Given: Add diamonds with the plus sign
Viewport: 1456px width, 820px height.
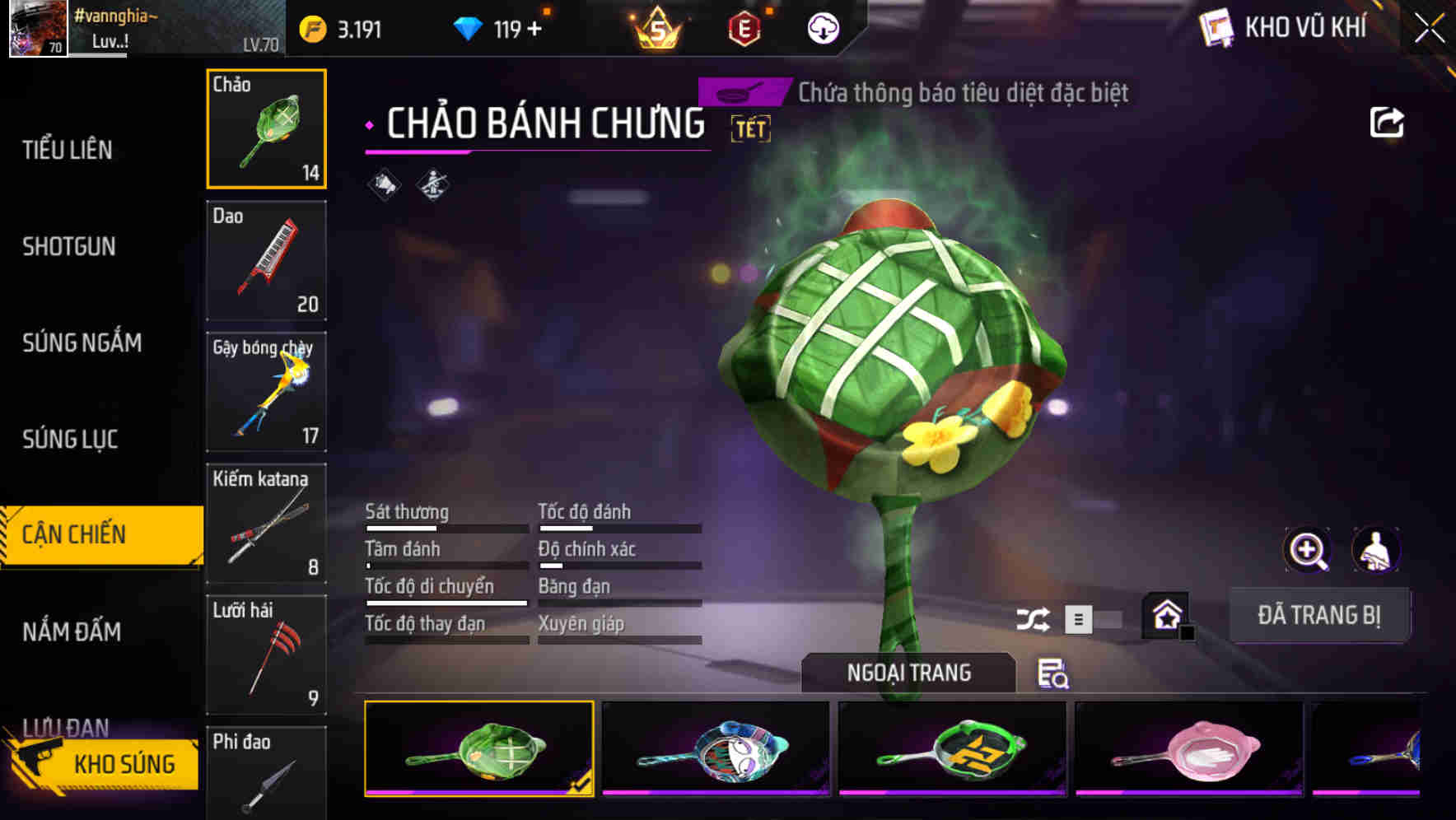Looking at the screenshot, I should (x=534, y=29).
